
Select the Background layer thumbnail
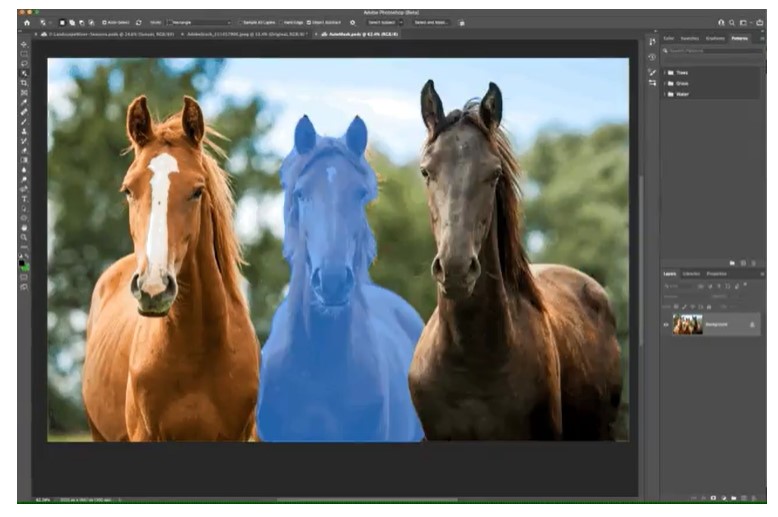click(688, 324)
